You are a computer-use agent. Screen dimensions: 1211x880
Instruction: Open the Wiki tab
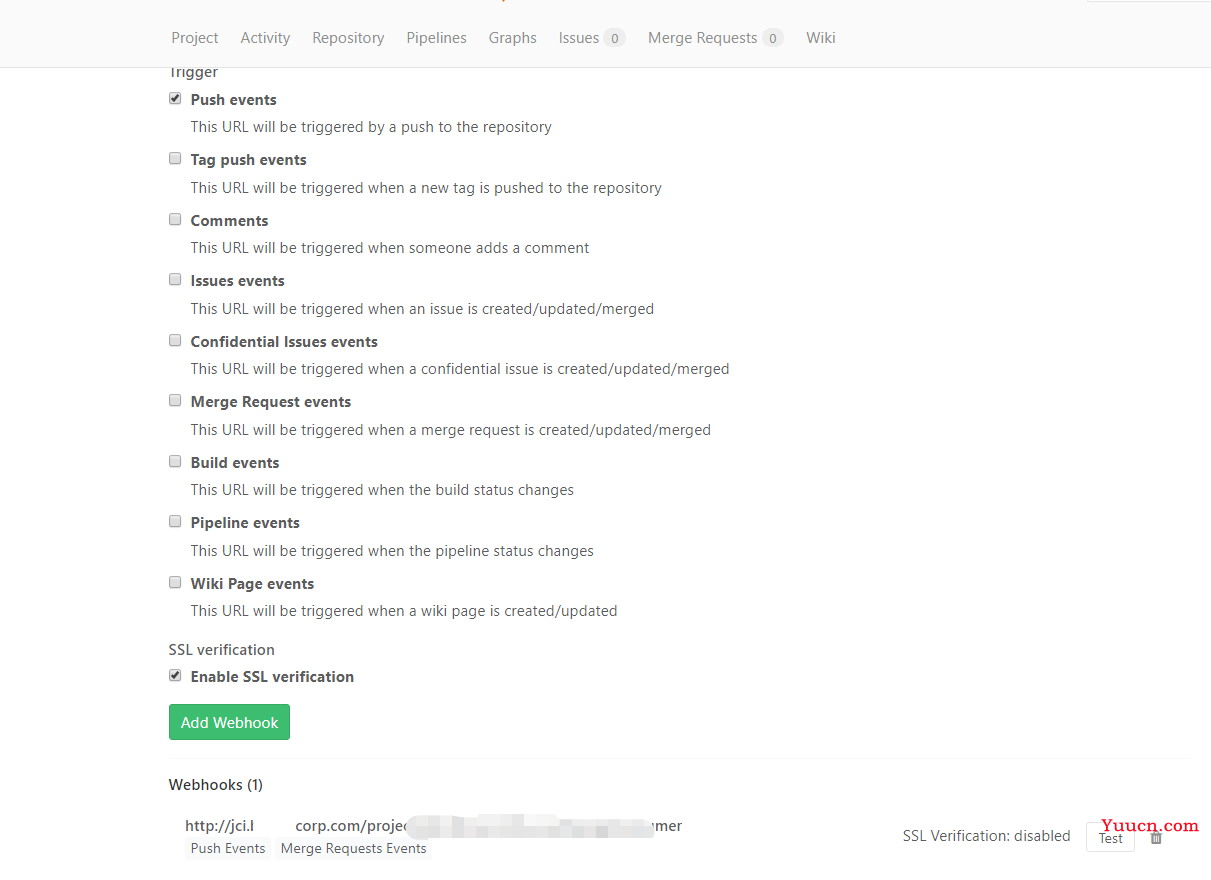tap(821, 38)
